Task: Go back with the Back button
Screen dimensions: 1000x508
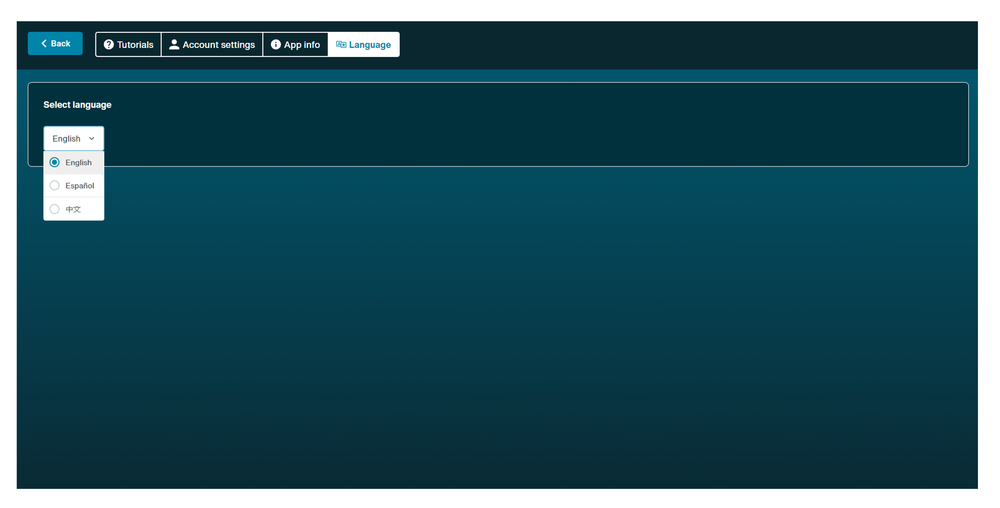Action: tap(55, 43)
